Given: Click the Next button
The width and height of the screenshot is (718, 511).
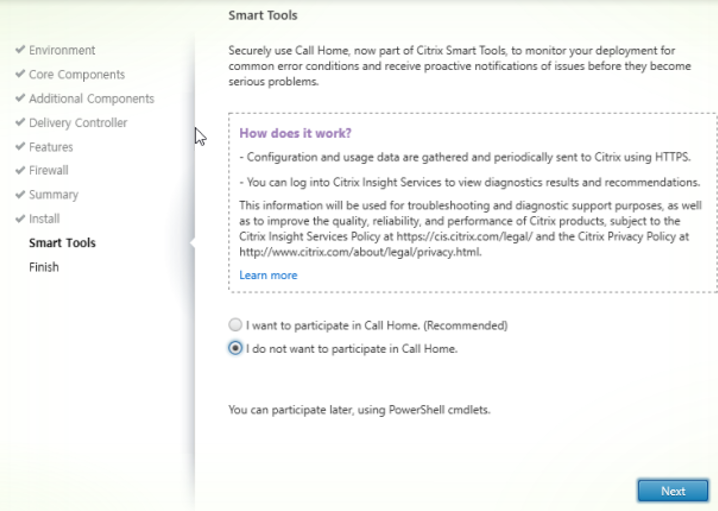Looking at the screenshot, I should click(x=673, y=491).
